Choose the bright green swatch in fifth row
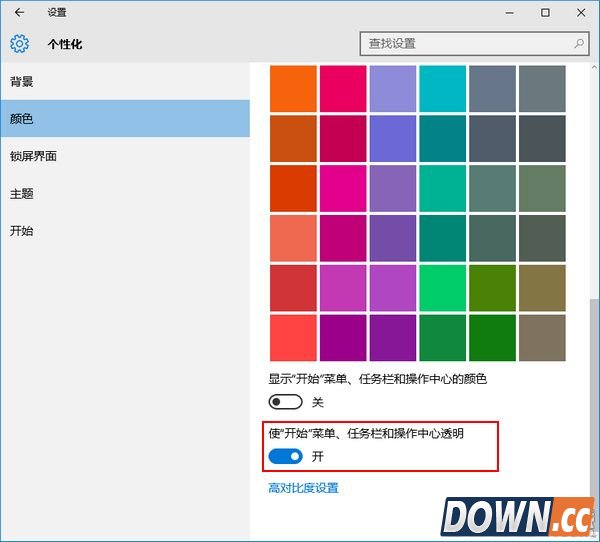 (443, 288)
